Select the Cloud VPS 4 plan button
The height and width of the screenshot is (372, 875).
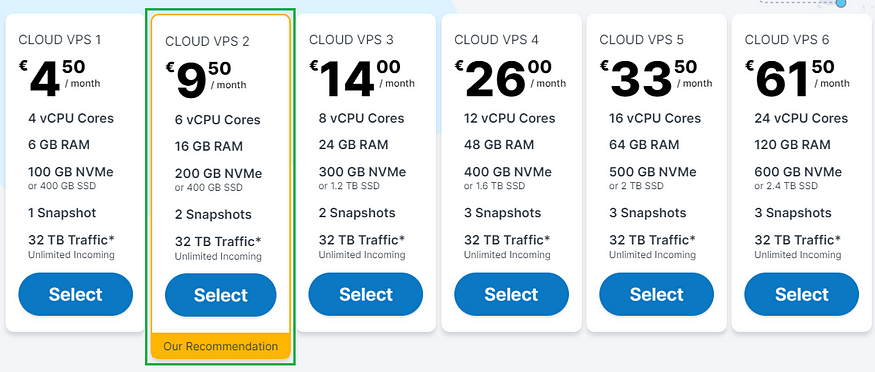tap(511, 294)
